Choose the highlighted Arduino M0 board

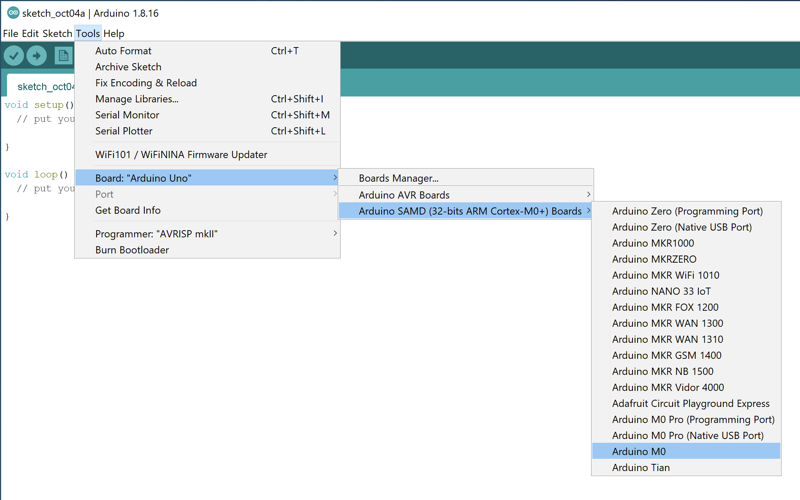[x=686, y=452]
